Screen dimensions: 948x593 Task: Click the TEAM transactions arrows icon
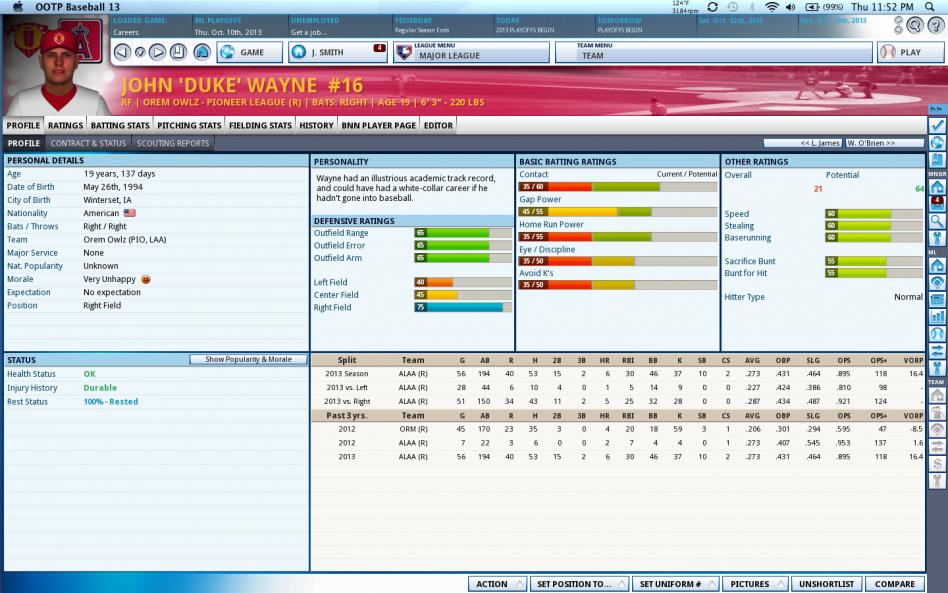(937, 447)
